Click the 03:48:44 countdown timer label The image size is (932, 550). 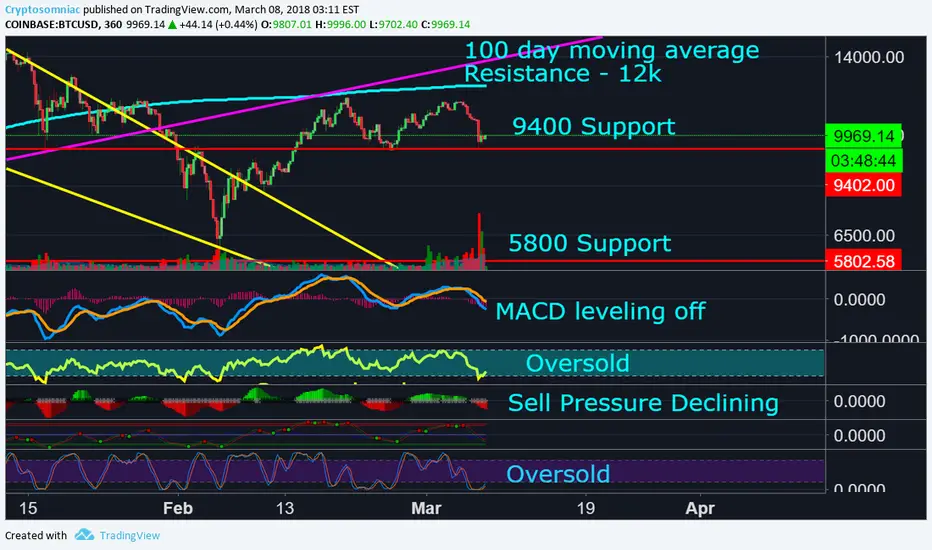pyautogui.click(x=863, y=161)
